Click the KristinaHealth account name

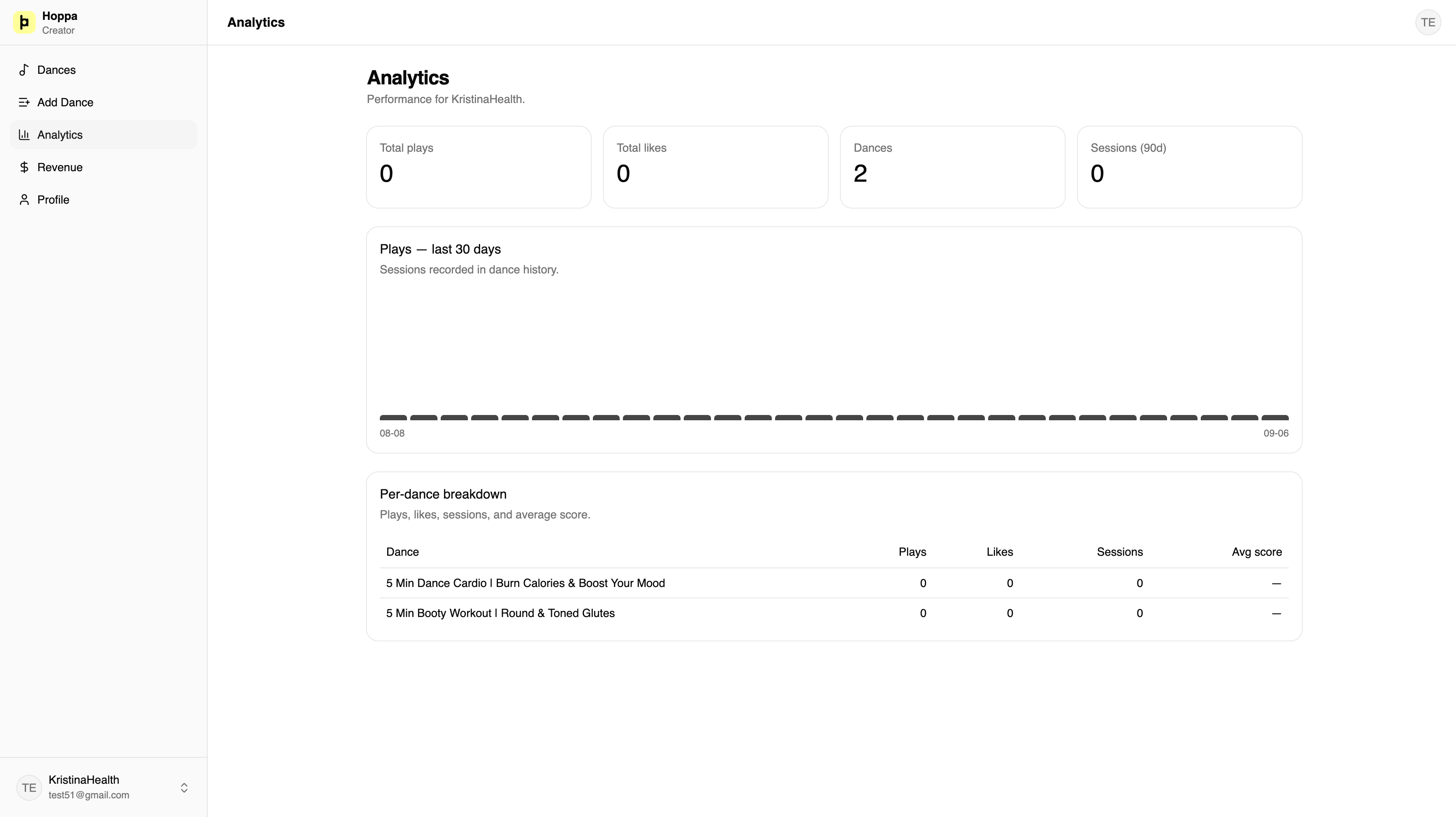[x=84, y=780]
